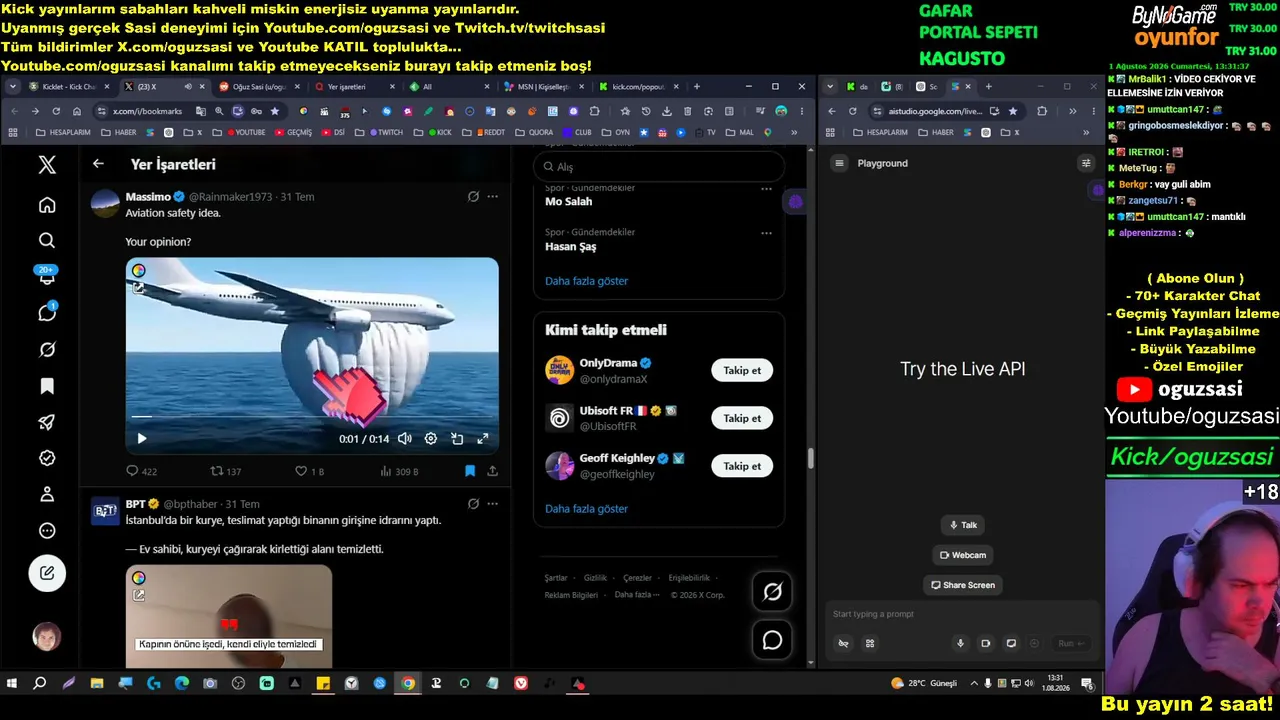
Task: Open X search from the sidebar
Action: point(47,241)
